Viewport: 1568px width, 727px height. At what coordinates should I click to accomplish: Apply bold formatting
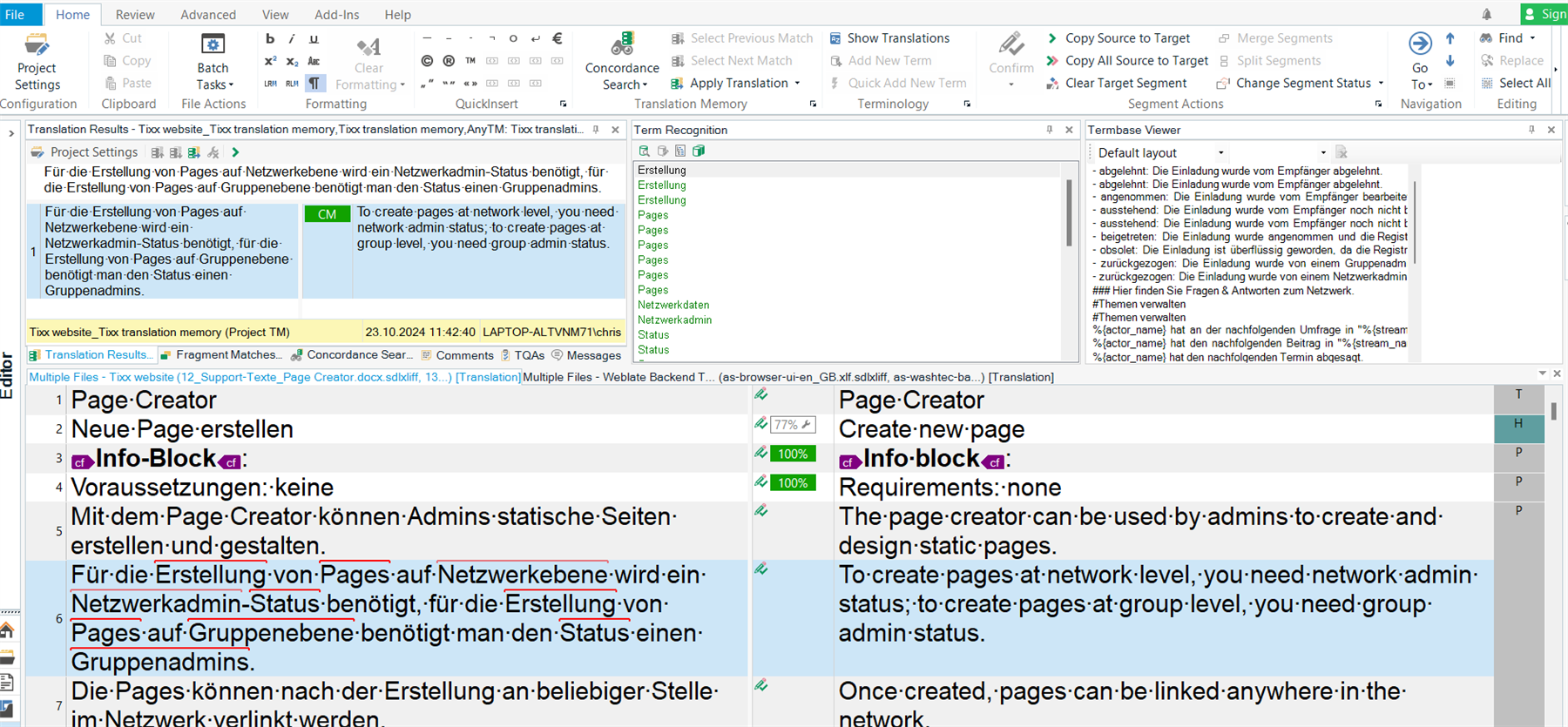270,38
